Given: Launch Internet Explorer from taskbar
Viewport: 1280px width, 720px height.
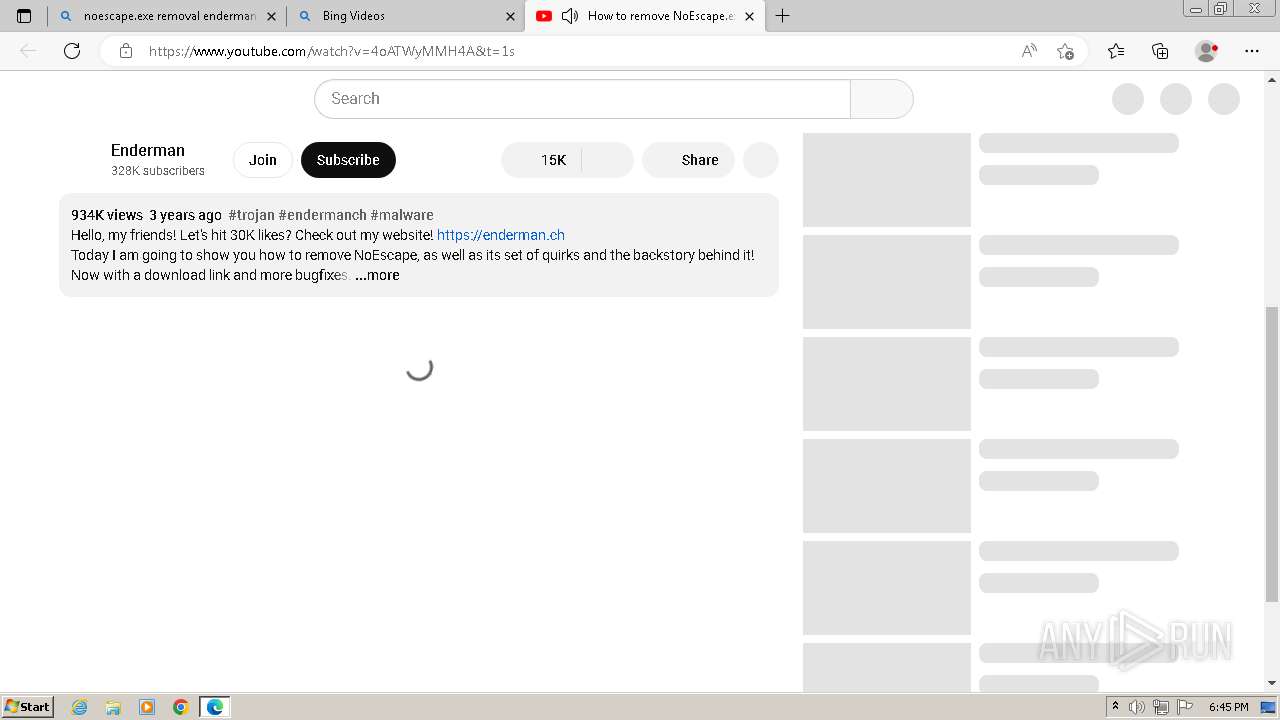Looking at the screenshot, I should point(80,707).
